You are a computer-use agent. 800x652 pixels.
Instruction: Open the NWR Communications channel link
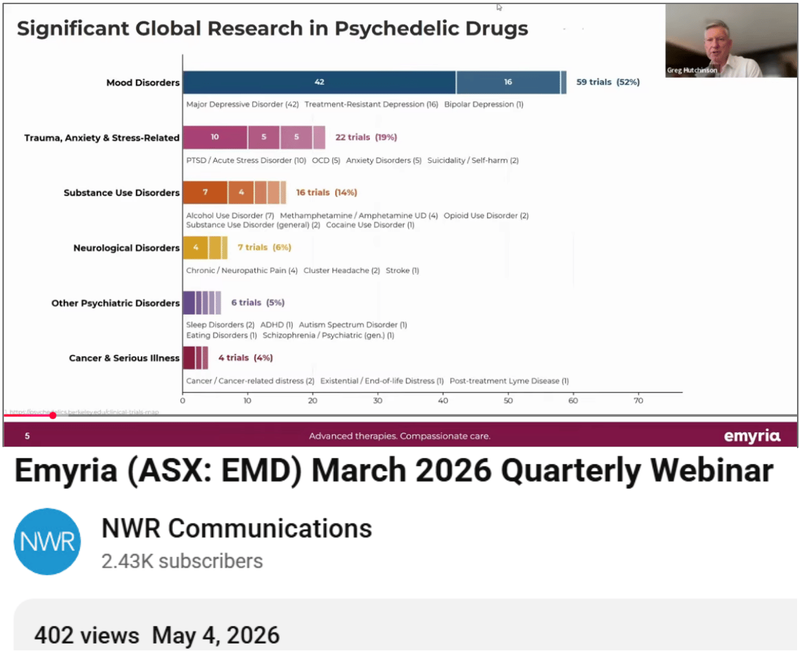(237, 529)
